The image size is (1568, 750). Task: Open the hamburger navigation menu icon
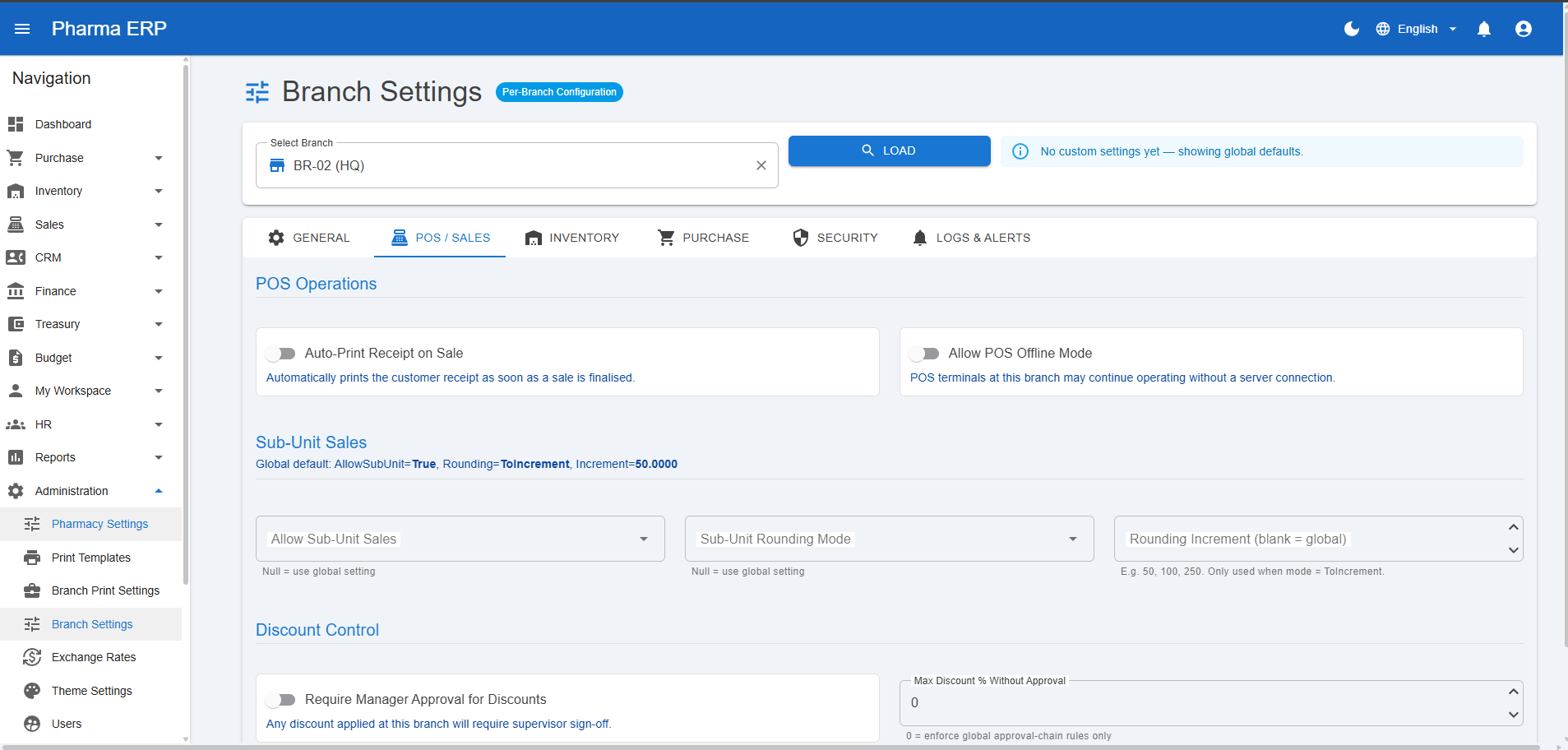[22, 29]
